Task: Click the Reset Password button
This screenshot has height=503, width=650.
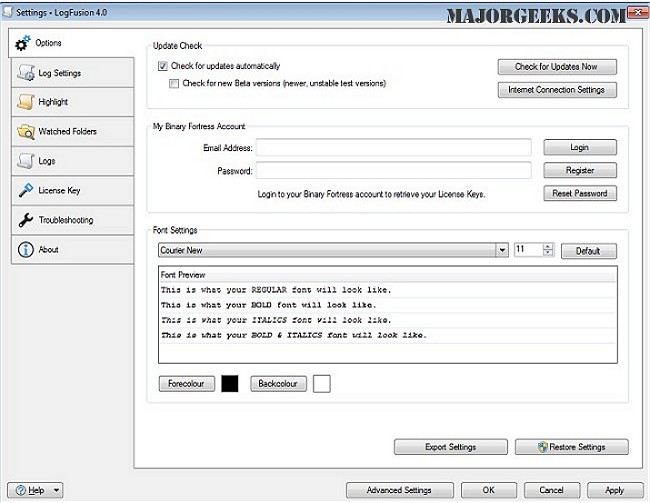Action: (x=580, y=193)
